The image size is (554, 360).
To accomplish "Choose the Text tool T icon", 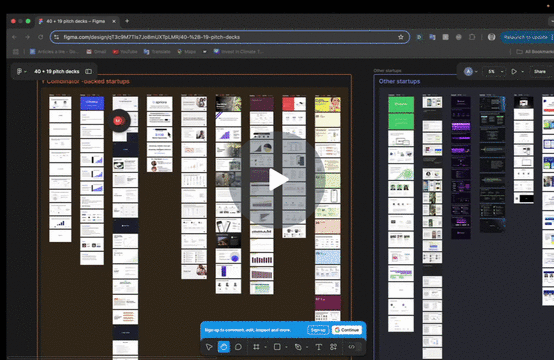I will point(319,347).
